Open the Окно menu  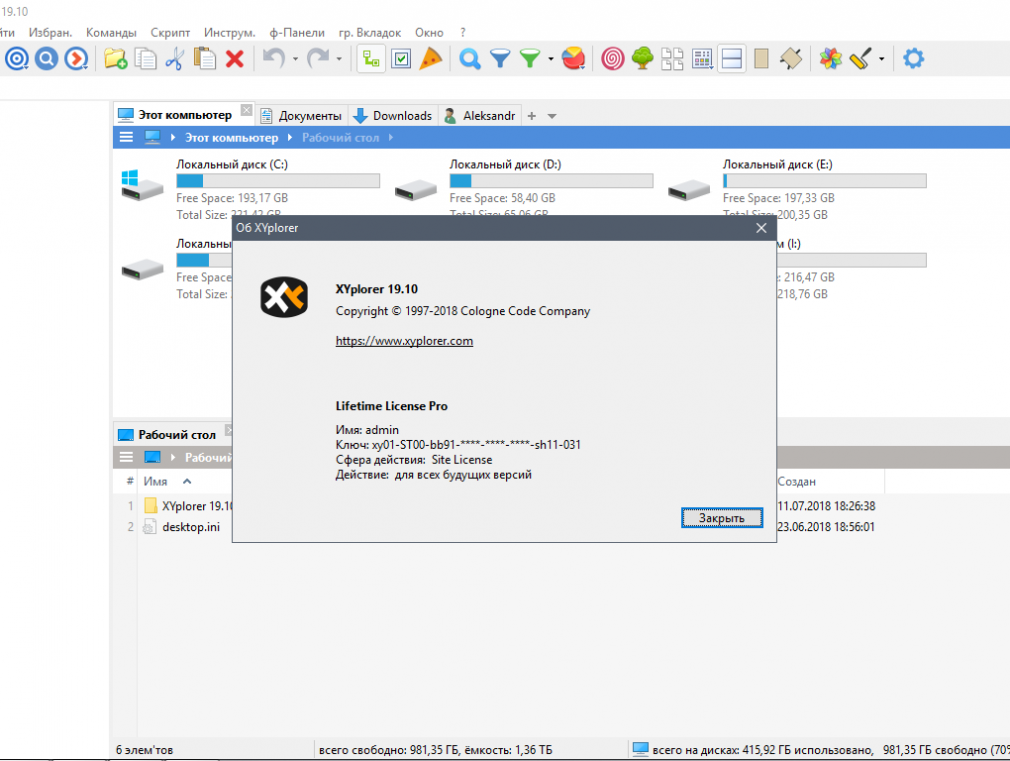click(x=429, y=32)
